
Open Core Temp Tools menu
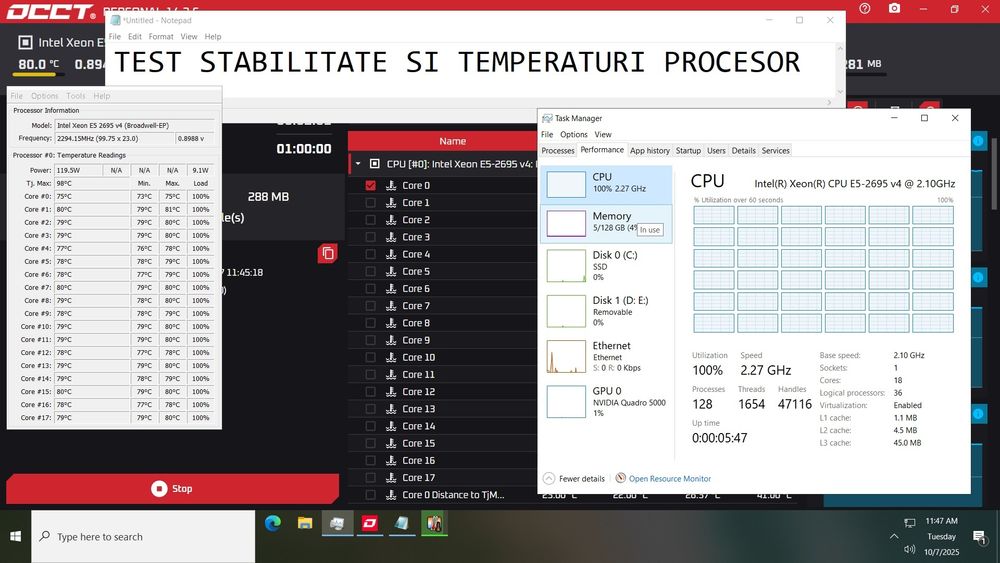pyautogui.click(x=75, y=96)
